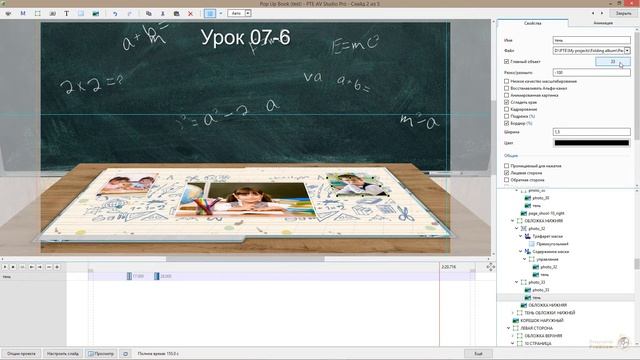Click the Redo arrow icon

[x=129, y=13]
